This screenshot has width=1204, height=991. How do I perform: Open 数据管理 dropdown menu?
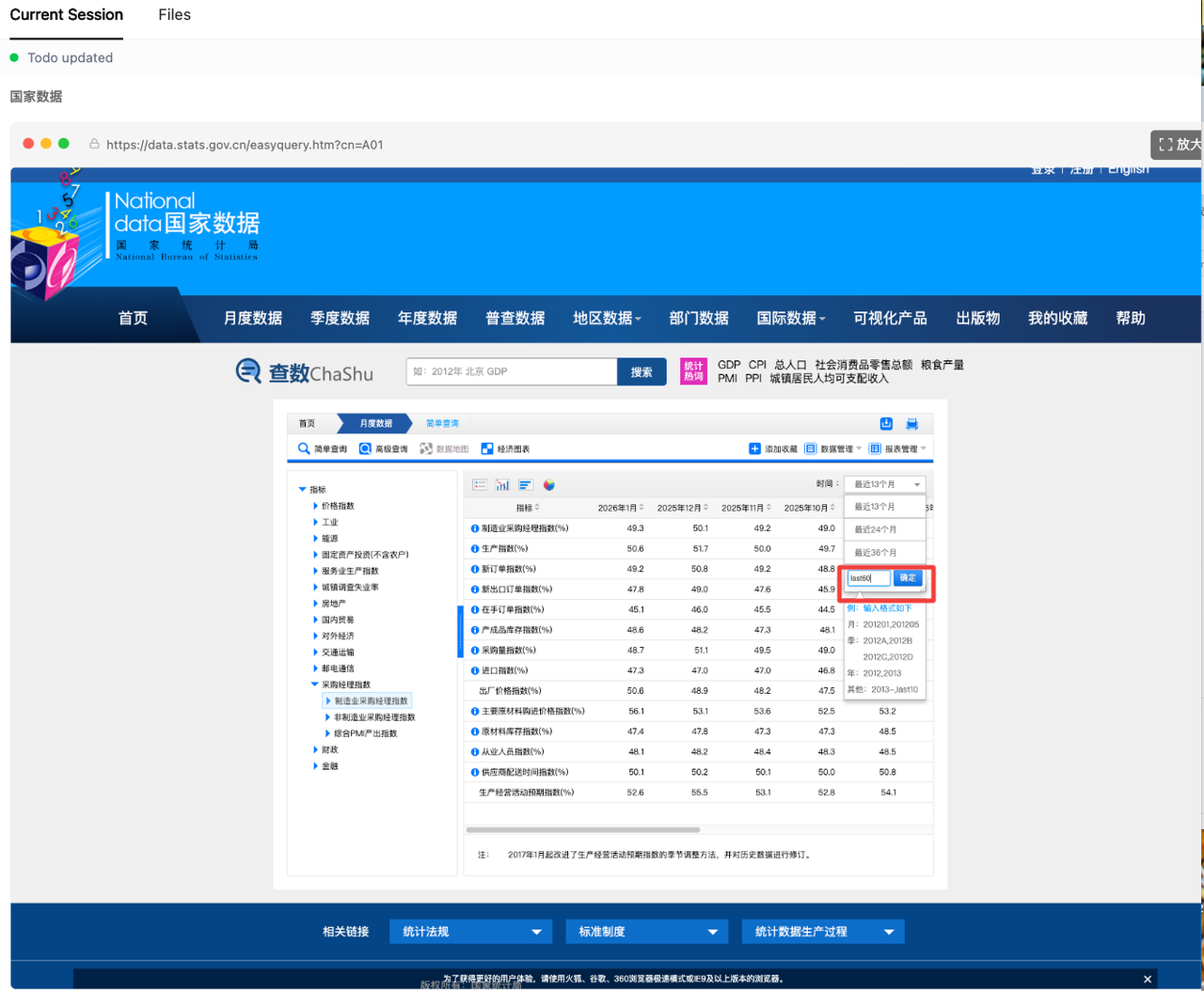point(833,448)
